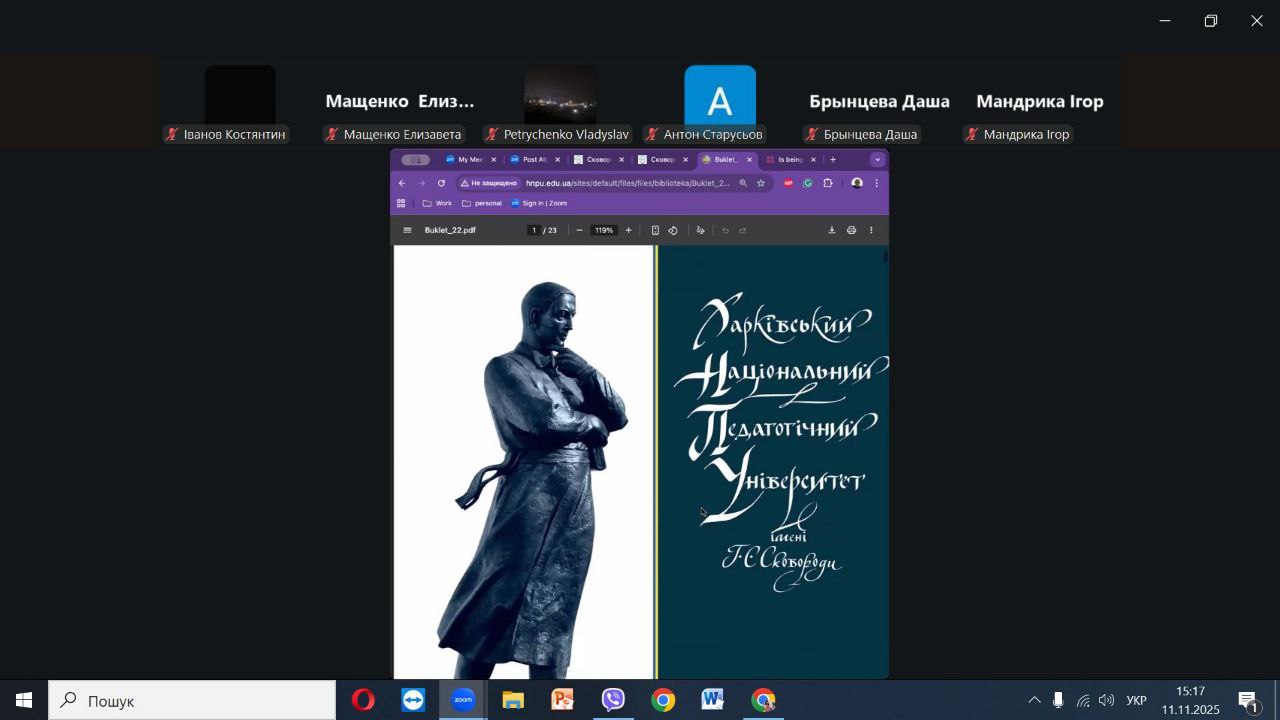Screen dimensions: 1280x720
Task: Toggle the PDF sidebar menu
Action: (407, 230)
